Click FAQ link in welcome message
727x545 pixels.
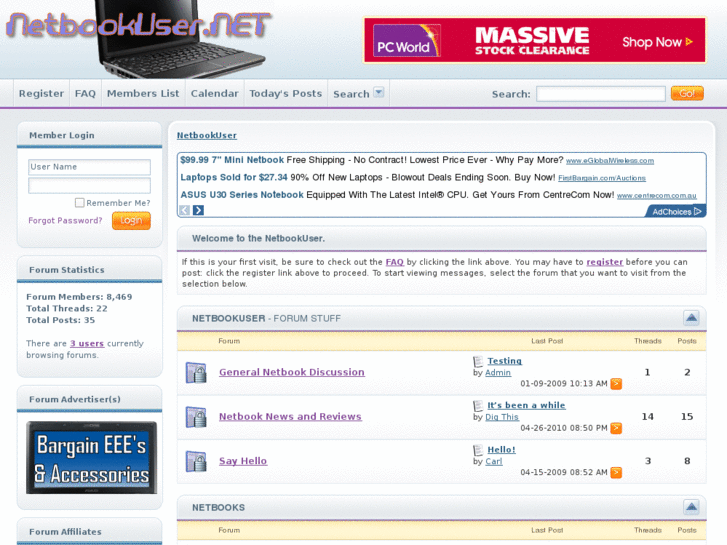pos(395,262)
